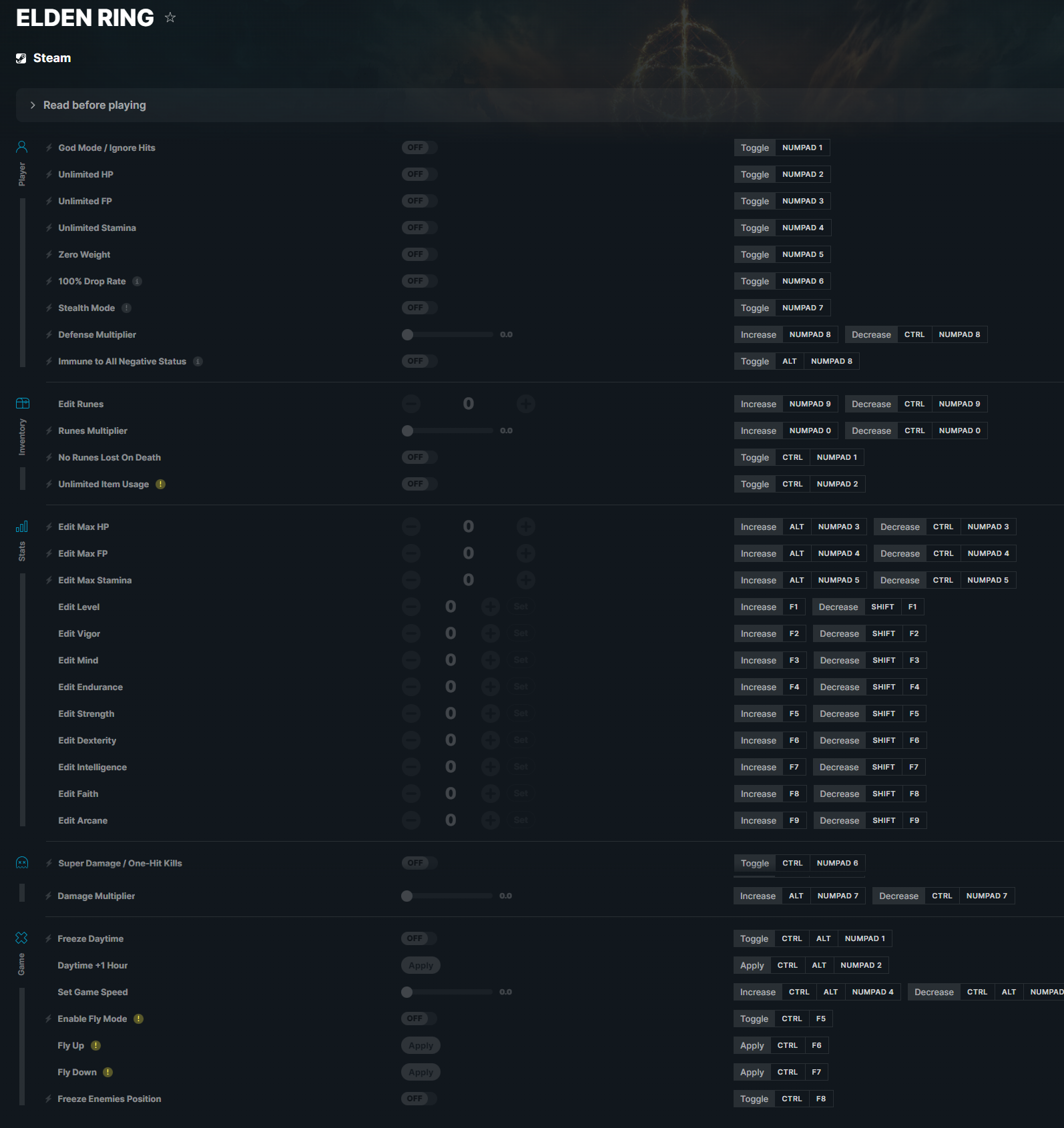Click the minus icon for Edit Runes
This screenshot has width=1064, height=1128.
tap(411, 404)
